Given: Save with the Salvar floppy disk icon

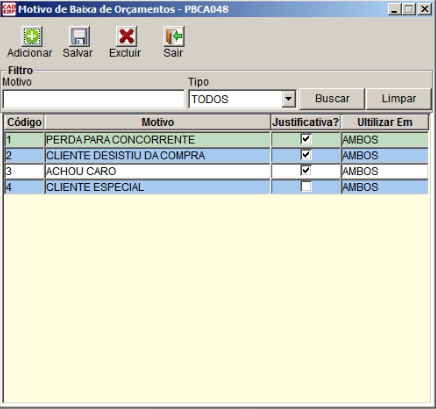Looking at the screenshot, I should pyautogui.click(x=79, y=36).
